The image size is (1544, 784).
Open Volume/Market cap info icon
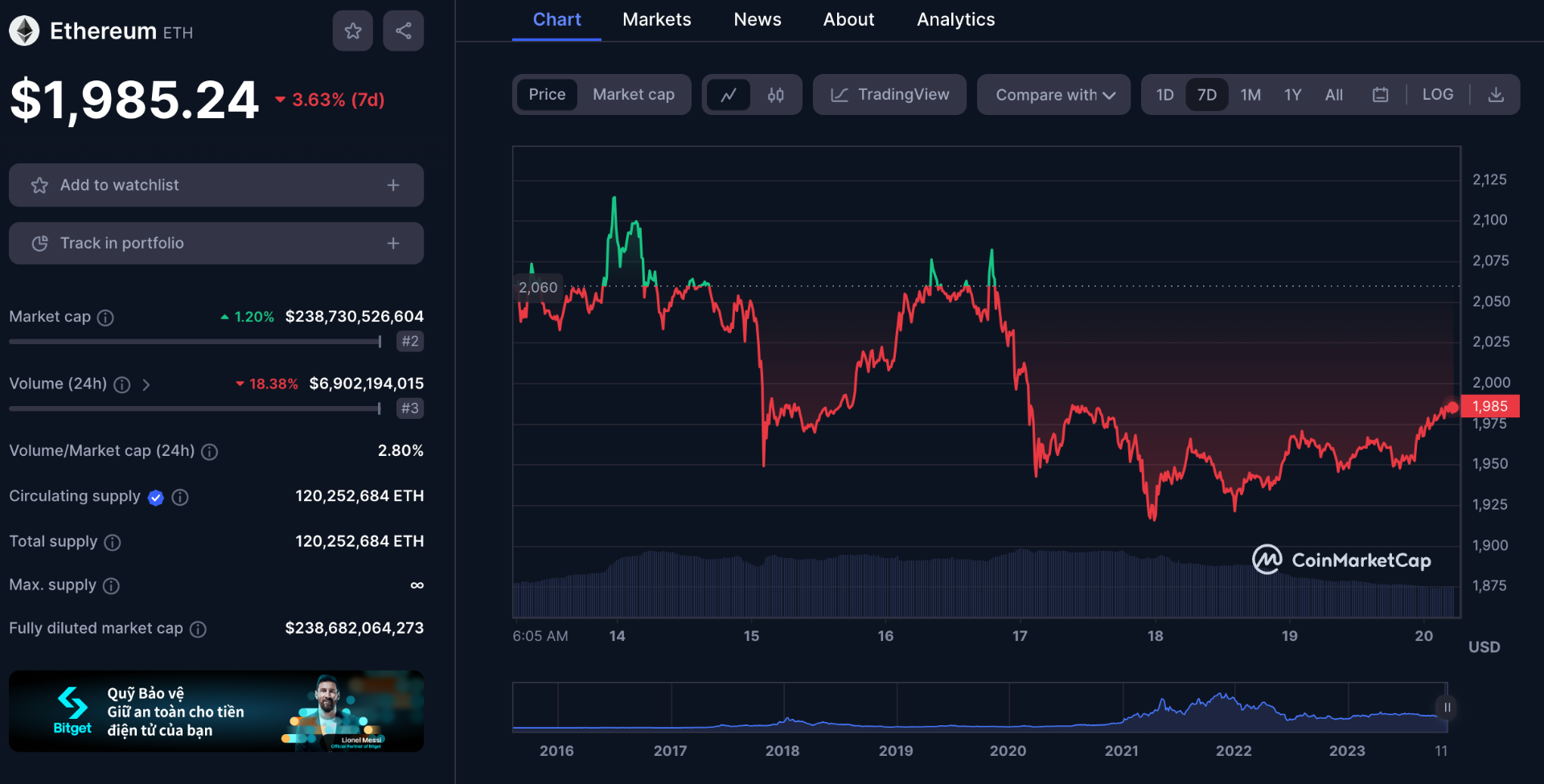(210, 452)
